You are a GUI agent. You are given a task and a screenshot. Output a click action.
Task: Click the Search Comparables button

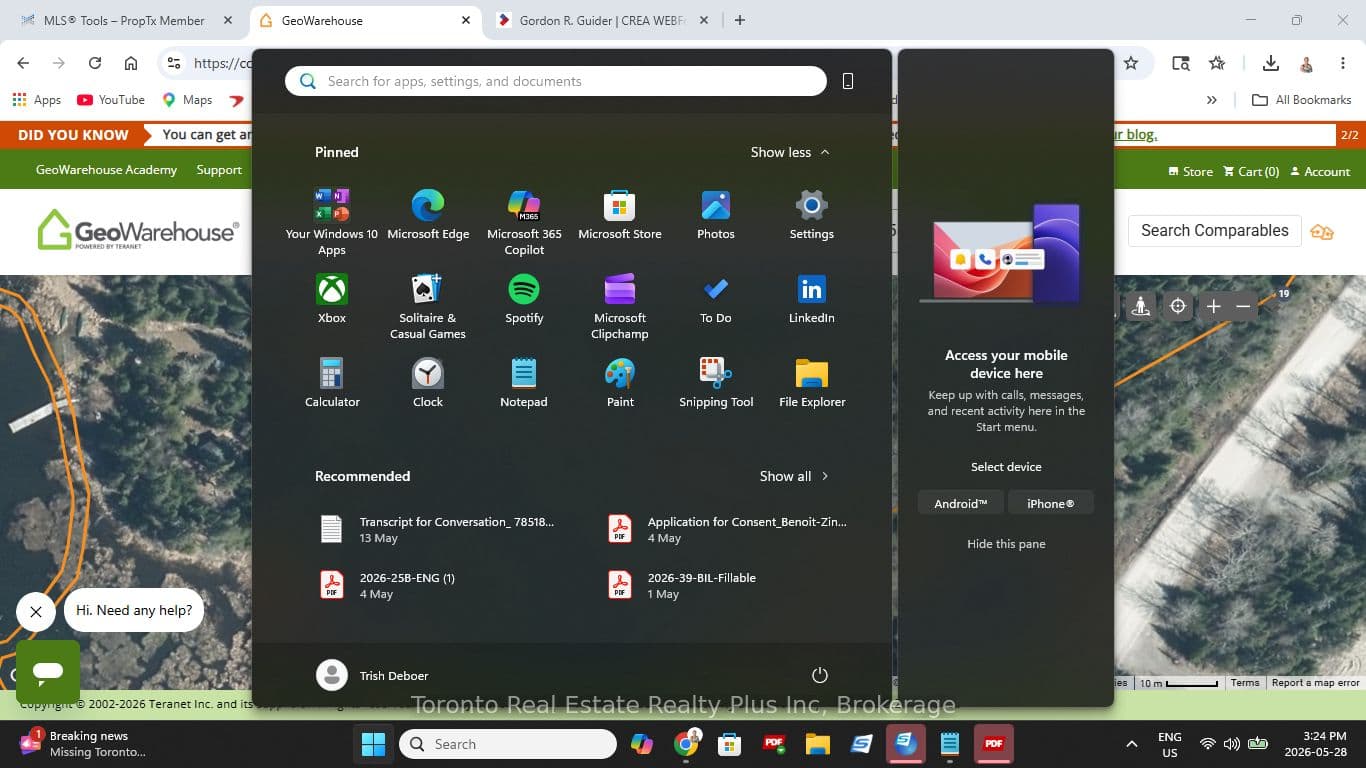tap(1215, 231)
